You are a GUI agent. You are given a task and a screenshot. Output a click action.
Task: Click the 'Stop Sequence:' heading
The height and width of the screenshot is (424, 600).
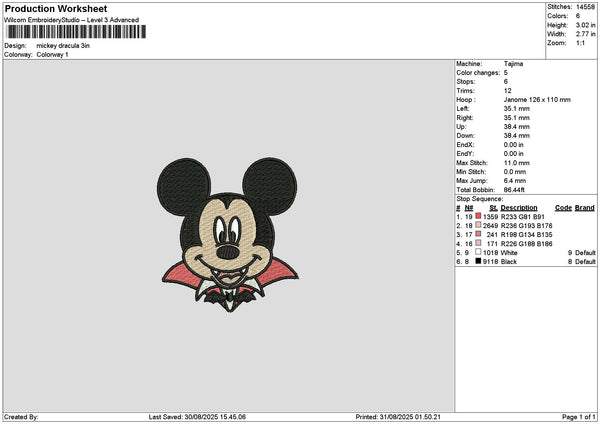(479, 199)
